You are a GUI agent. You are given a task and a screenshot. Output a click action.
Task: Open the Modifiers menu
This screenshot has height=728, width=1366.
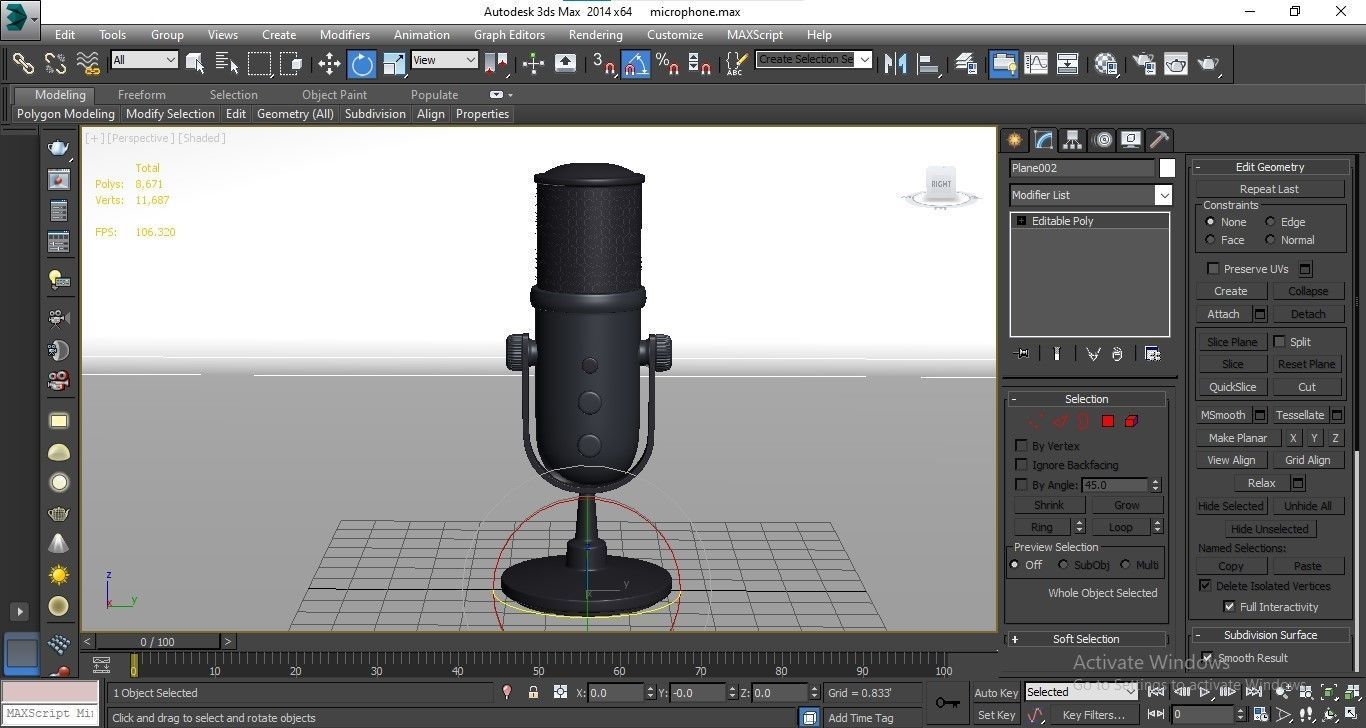tap(344, 34)
